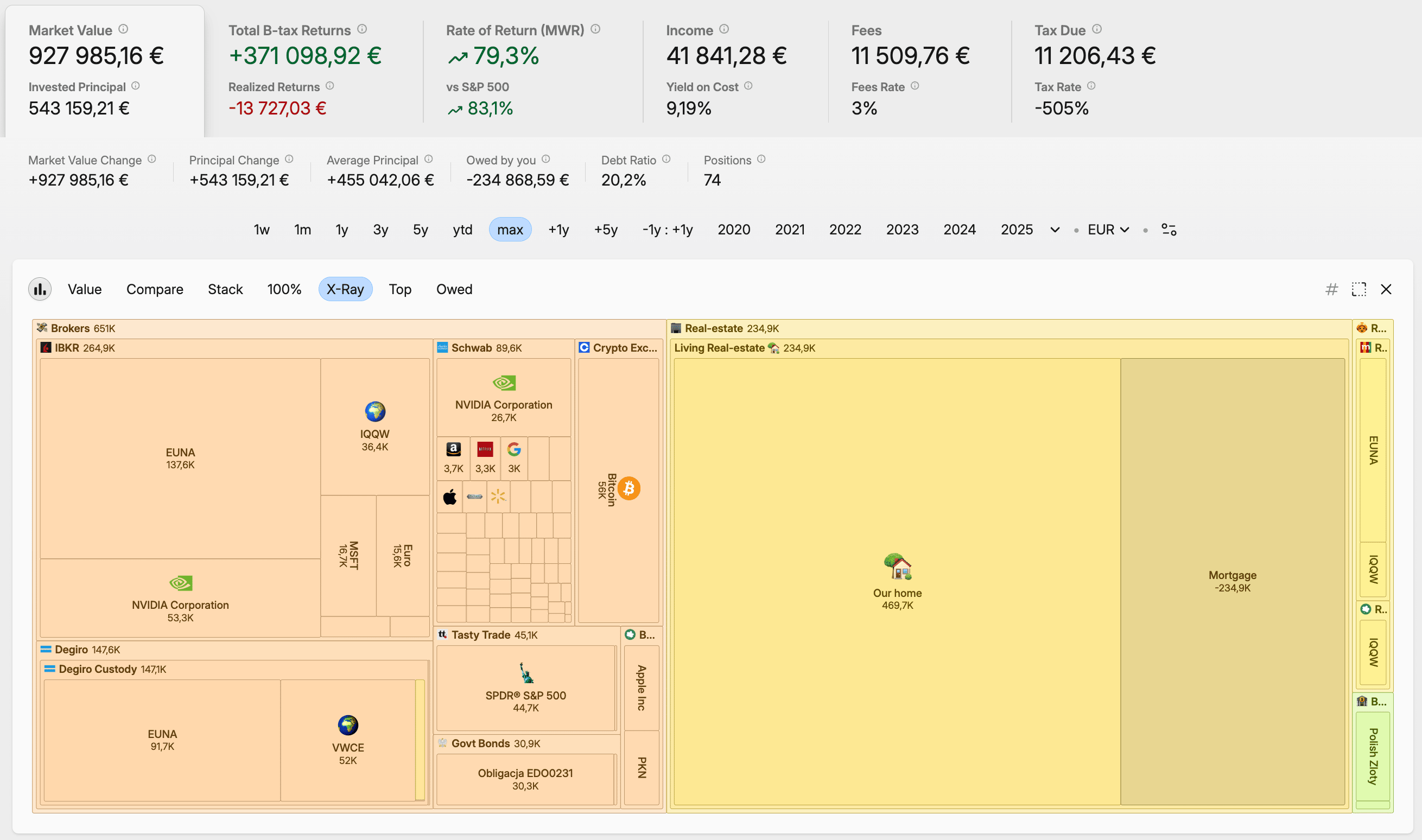Switch to the Stack chart tab

pyautogui.click(x=225, y=289)
